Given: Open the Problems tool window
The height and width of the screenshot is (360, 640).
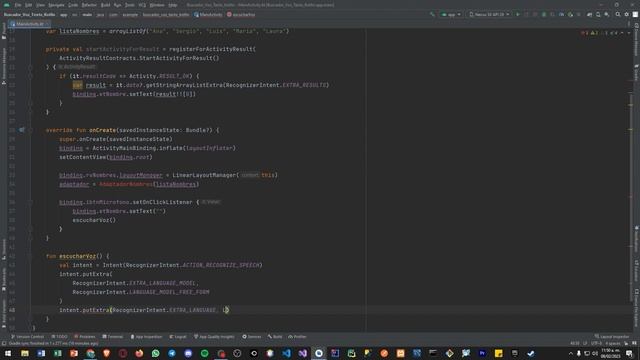Looking at the screenshot, I should [x=84, y=337].
